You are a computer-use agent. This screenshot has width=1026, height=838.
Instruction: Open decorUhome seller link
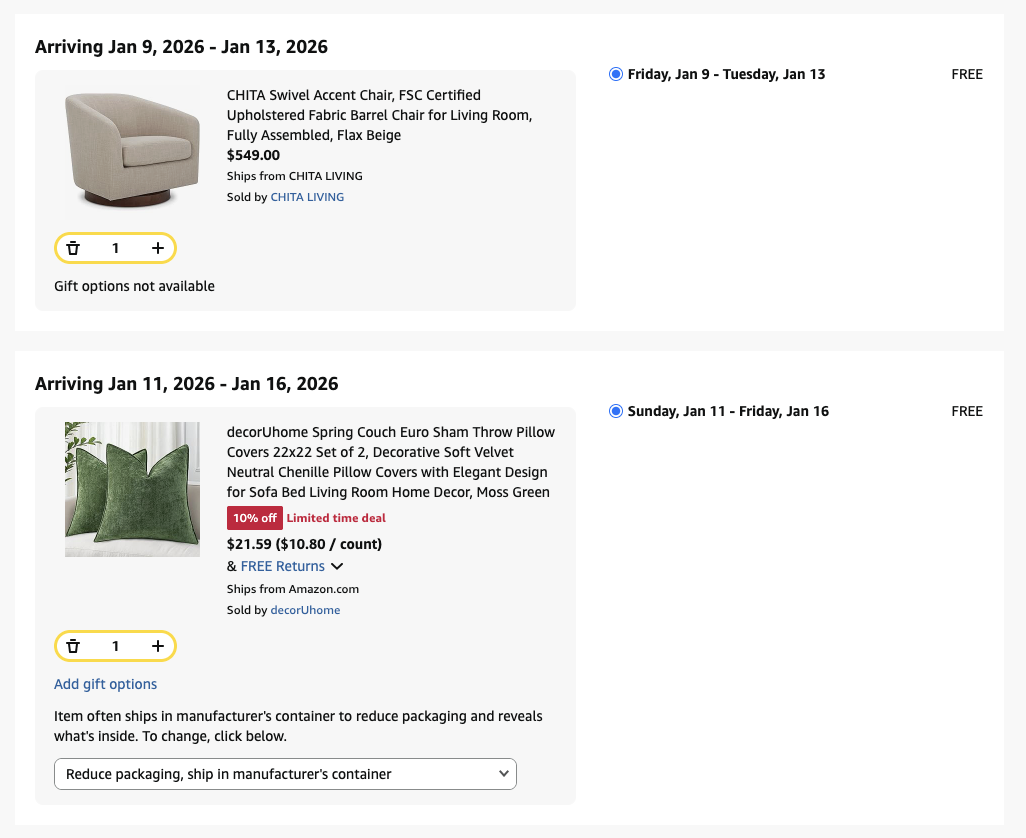coord(305,610)
